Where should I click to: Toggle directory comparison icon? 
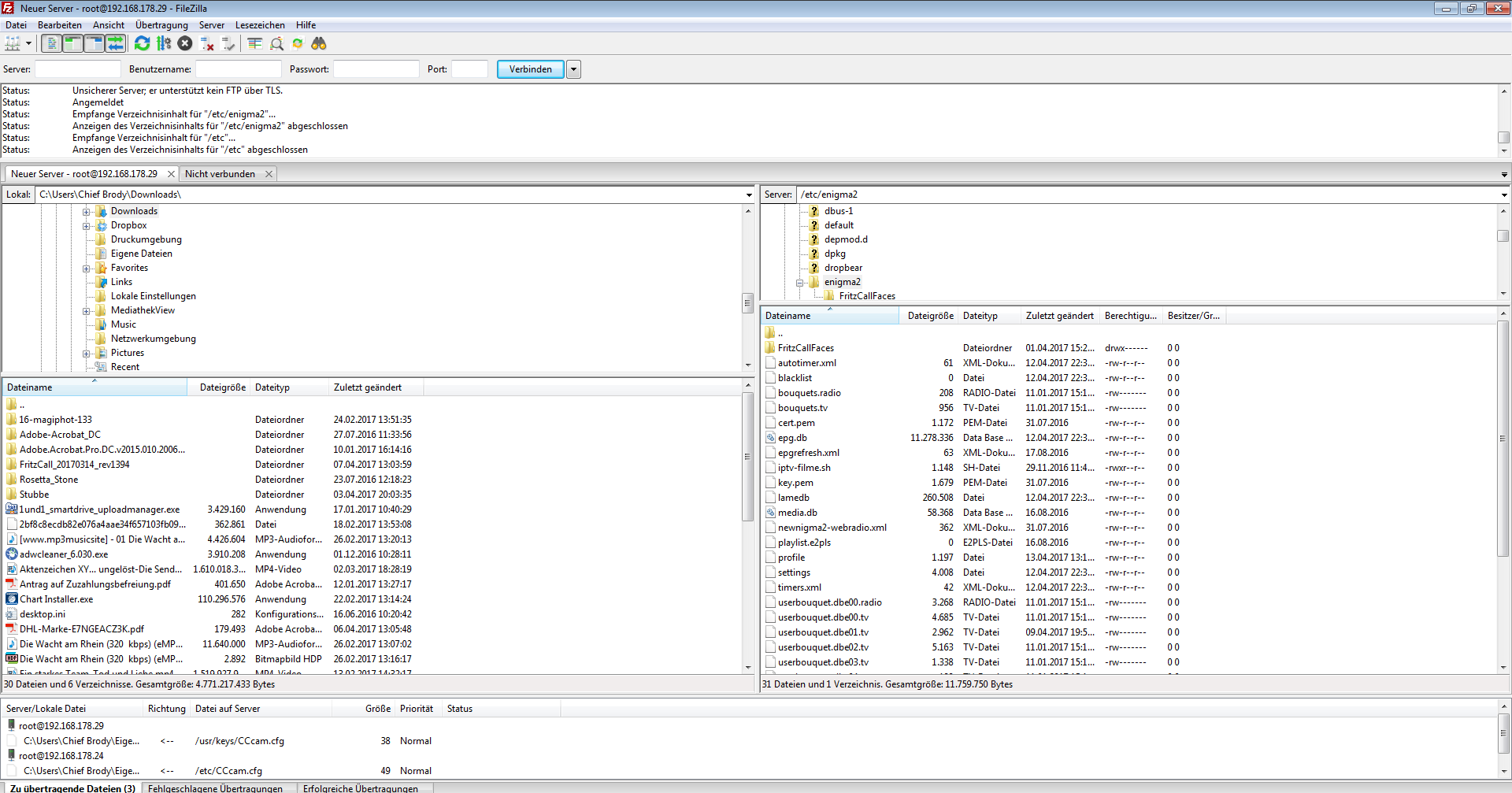click(x=276, y=44)
